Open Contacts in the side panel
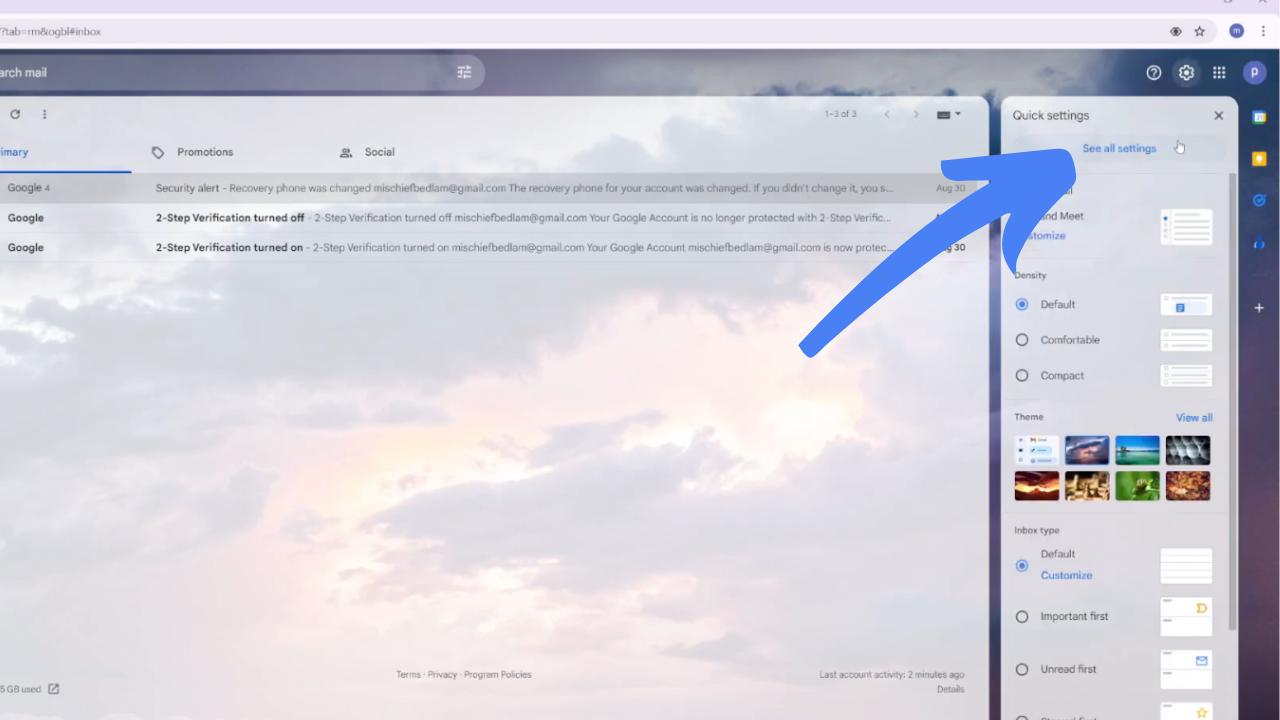The image size is (1280, 720). click(1260, 242)
